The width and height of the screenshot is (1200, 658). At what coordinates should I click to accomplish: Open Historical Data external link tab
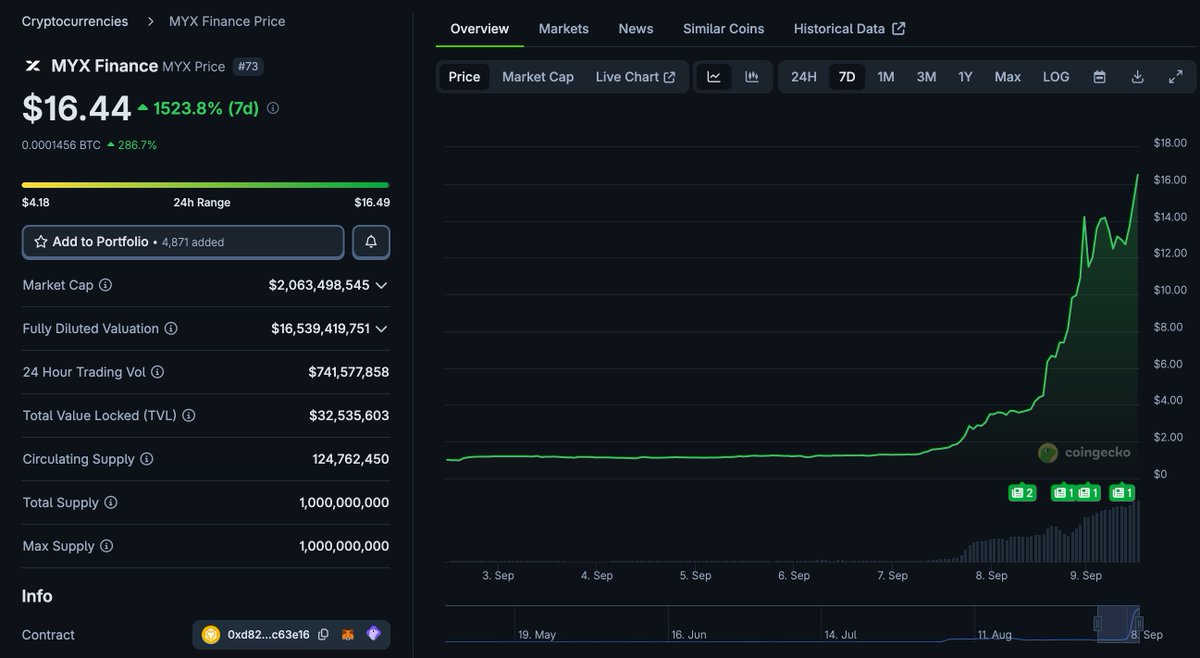(849, 29)
